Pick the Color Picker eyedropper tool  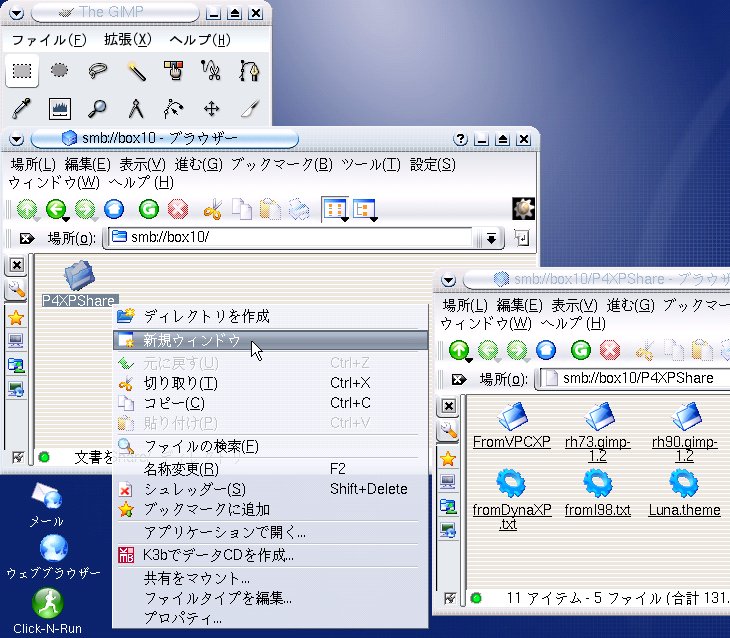point(22,109)
